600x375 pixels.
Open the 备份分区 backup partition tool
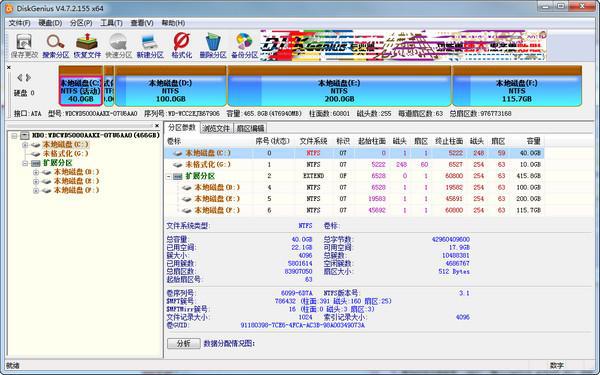245,46
